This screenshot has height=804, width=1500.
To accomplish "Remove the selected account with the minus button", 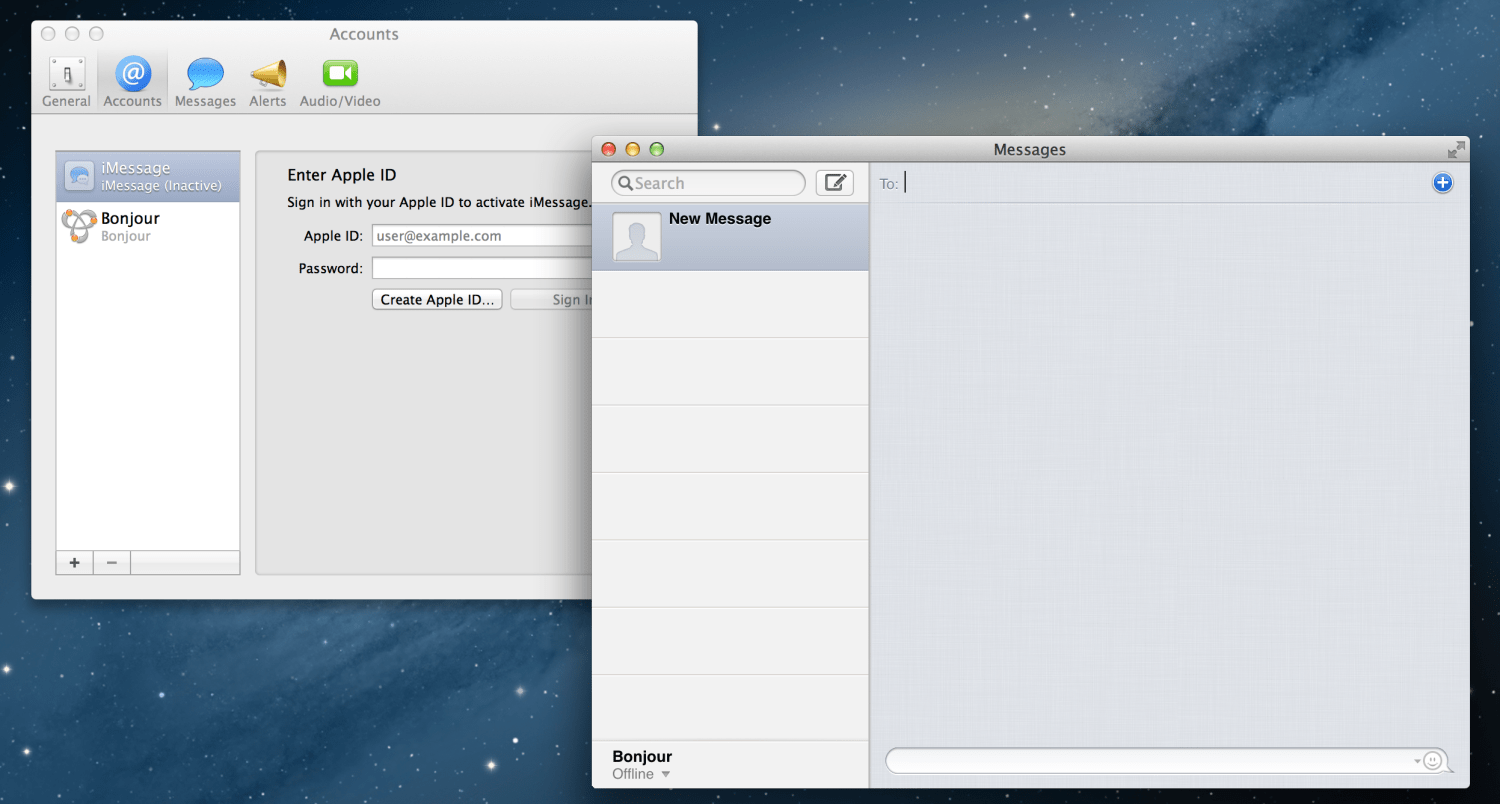I will [x=112, y=563].
